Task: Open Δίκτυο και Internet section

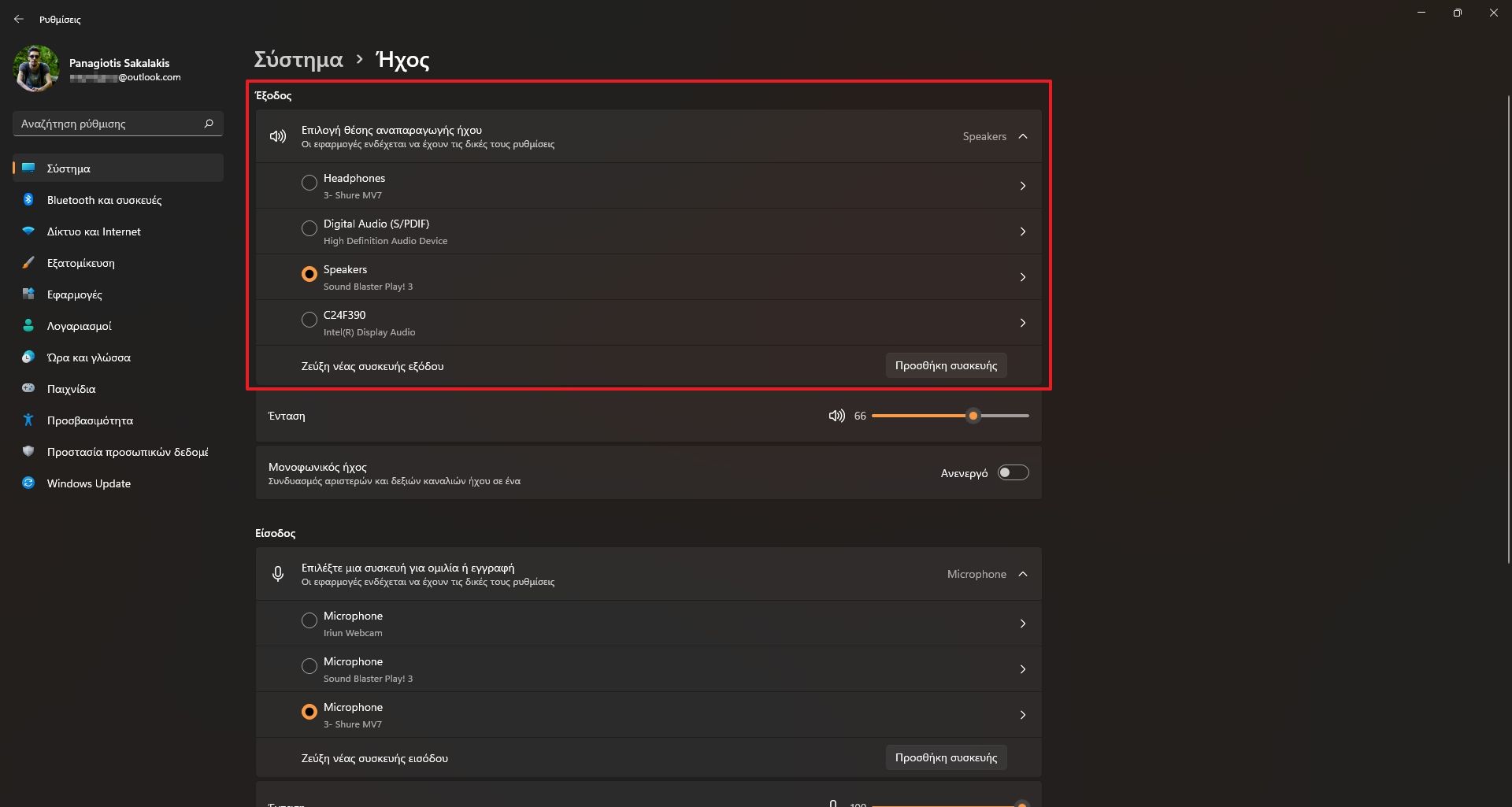Action: pos(94,231)
